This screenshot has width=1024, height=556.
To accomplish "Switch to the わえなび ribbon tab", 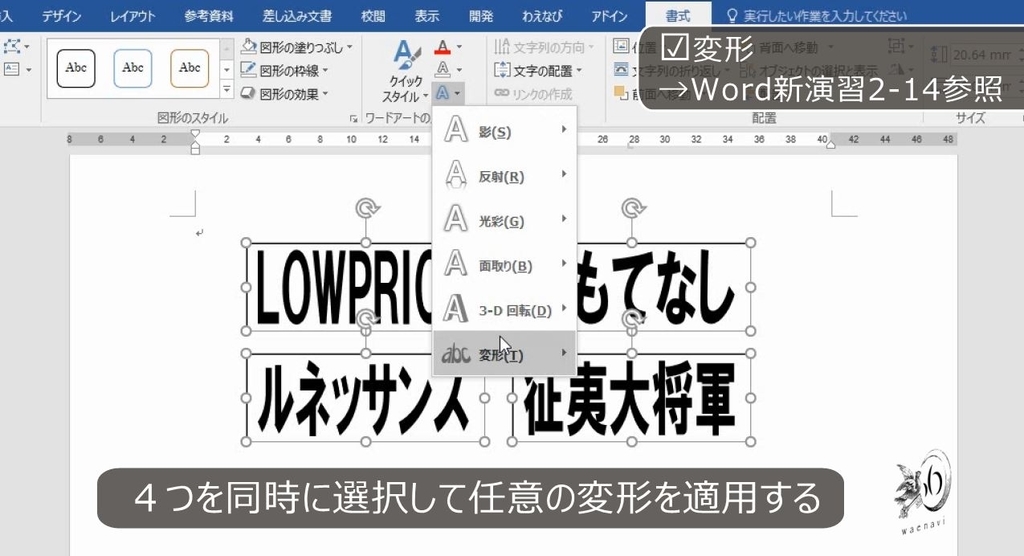I will pyautogui.click(x=542, y=16).
